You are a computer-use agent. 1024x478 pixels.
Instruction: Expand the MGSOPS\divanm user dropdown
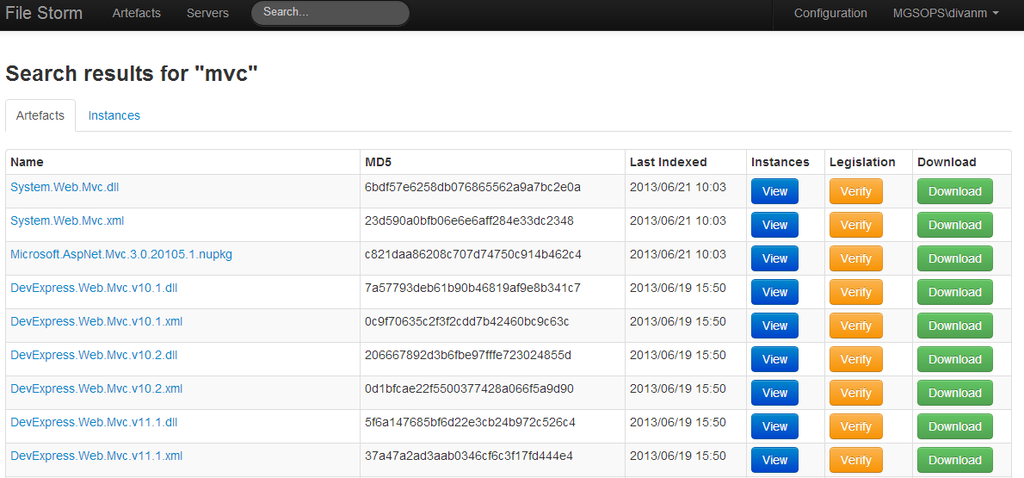coord(946,13)
